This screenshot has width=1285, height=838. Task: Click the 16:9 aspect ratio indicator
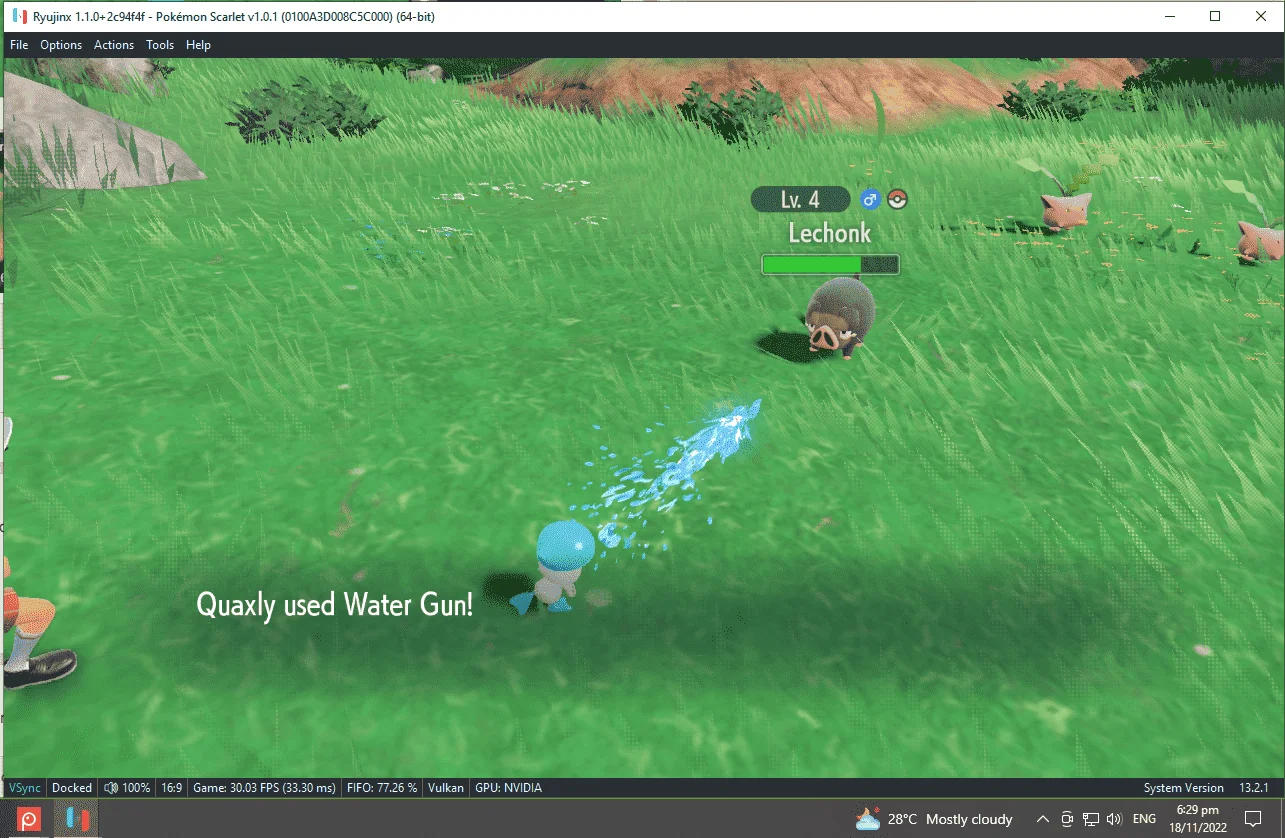172,788
